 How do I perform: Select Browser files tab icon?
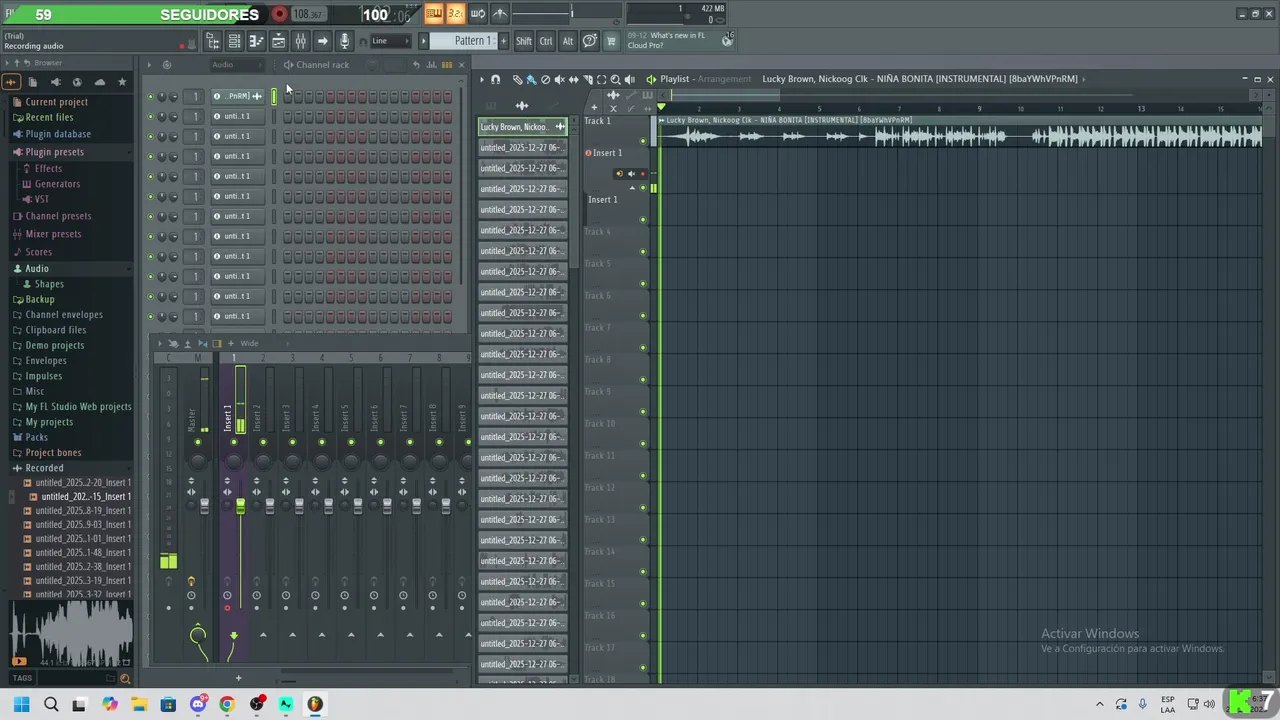pyautogui.click(x=32, y=82)
